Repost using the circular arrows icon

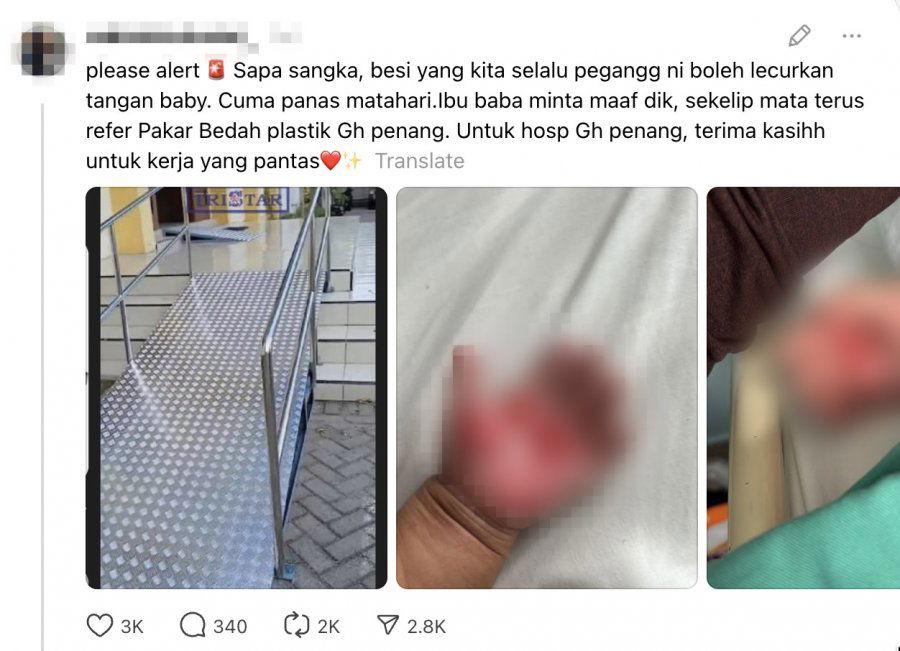point(296,626)
